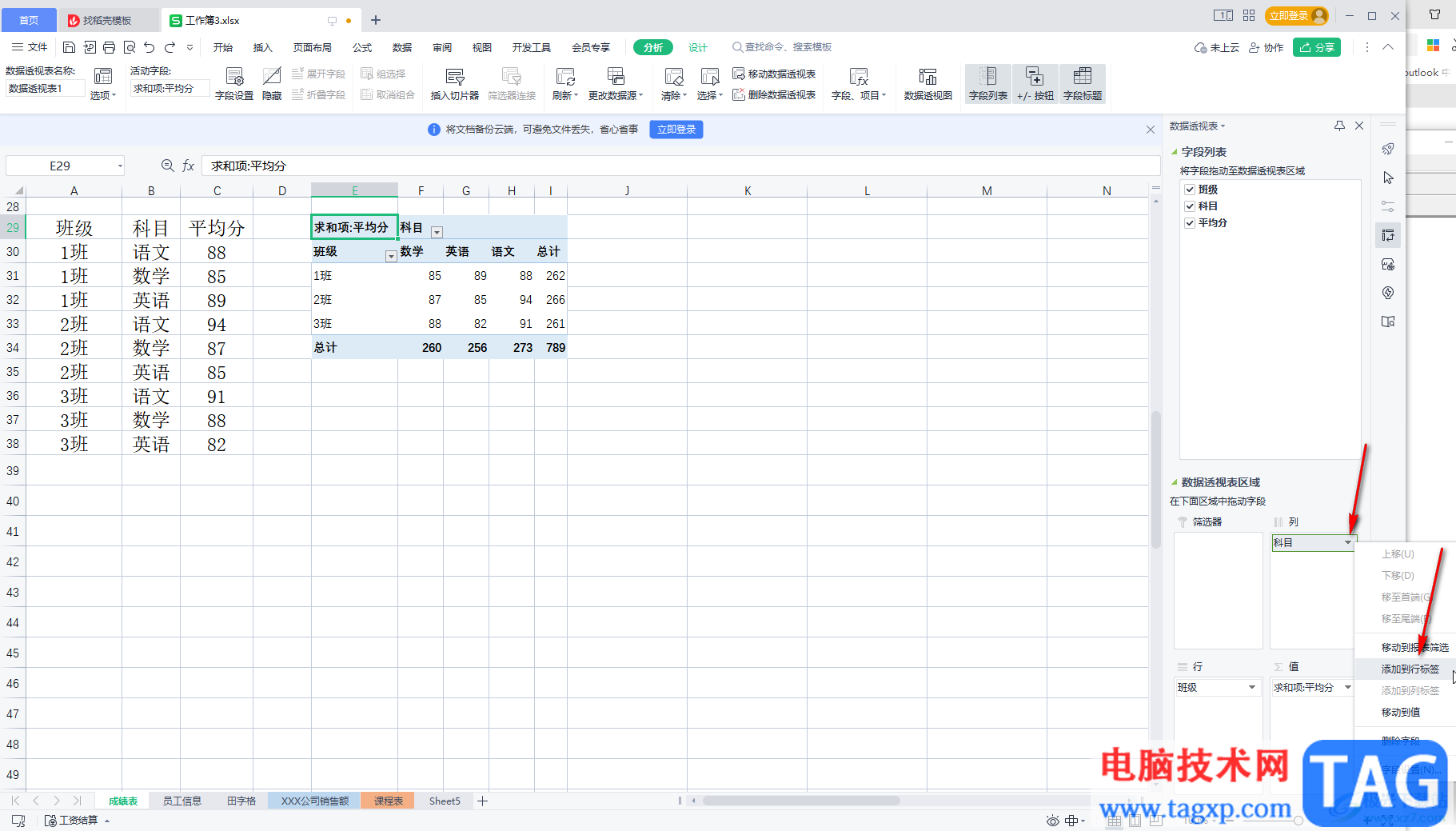This screenshot has height=831, width=1456.
Task: Switch to 员工信息 sheet tab
Action: pos(182,801)
